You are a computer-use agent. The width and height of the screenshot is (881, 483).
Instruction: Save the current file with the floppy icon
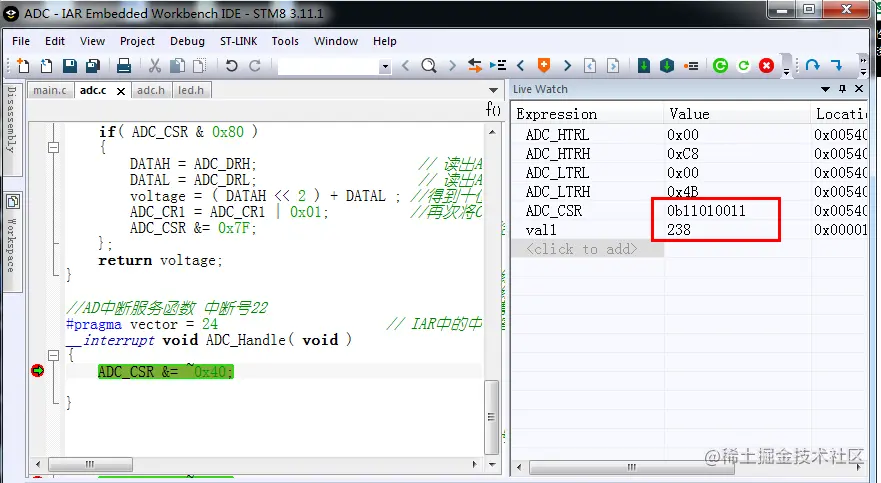(70, 66)
